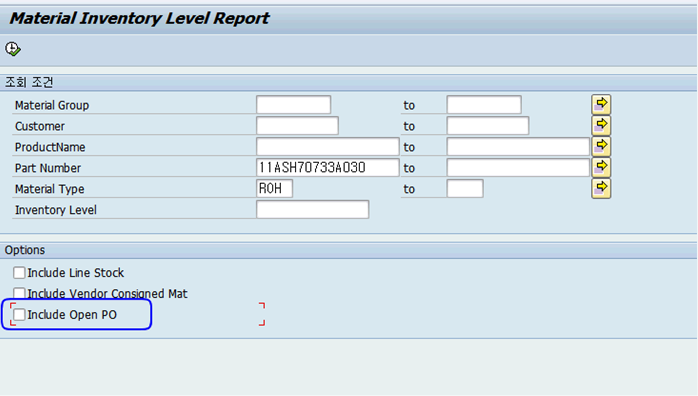The image size is (698, 396).
Task: Open multiple selection for Customer
Action: click(601, 125)
